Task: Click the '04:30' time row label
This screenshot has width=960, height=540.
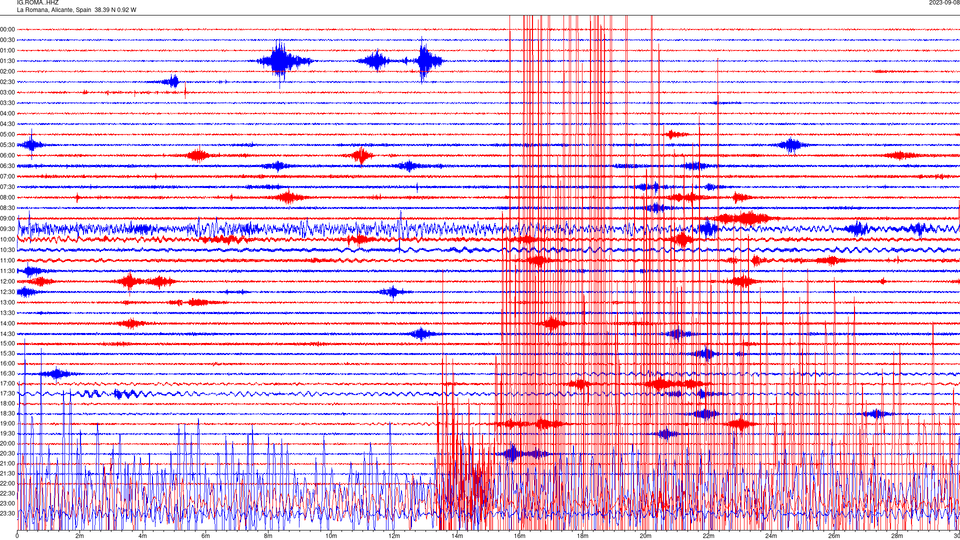Action: pos(8,124)
